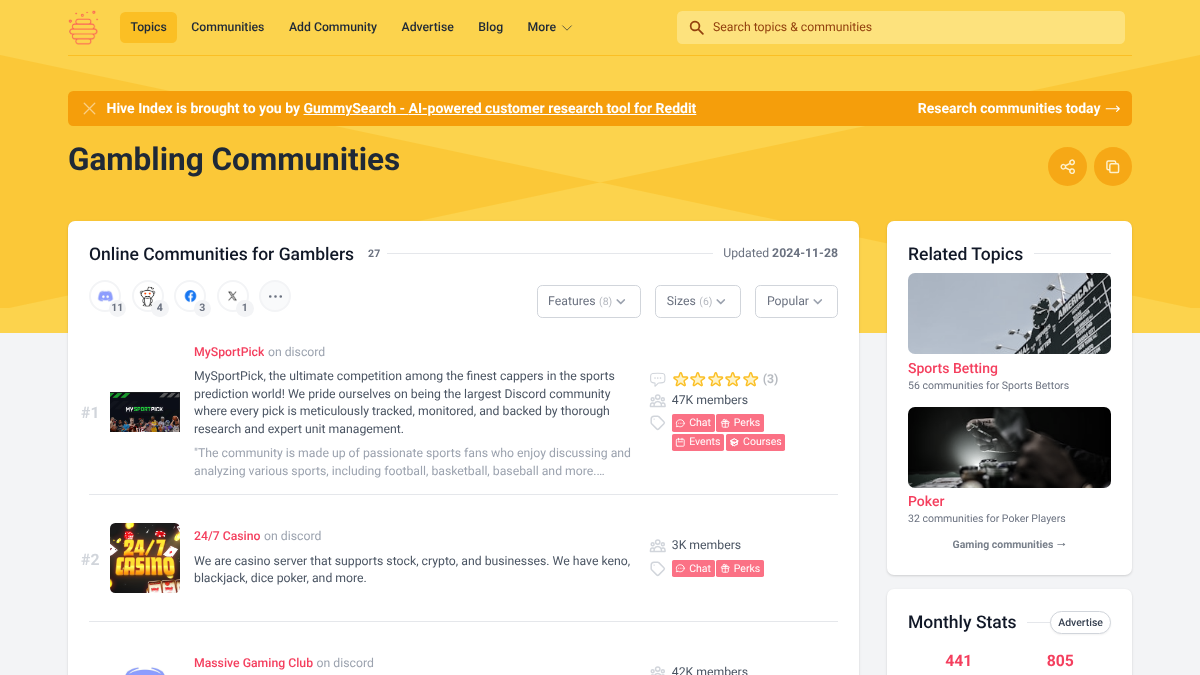Click the Advertise button in Monthly Stats
This screenshot has width=1200, height=675.
1080,622
